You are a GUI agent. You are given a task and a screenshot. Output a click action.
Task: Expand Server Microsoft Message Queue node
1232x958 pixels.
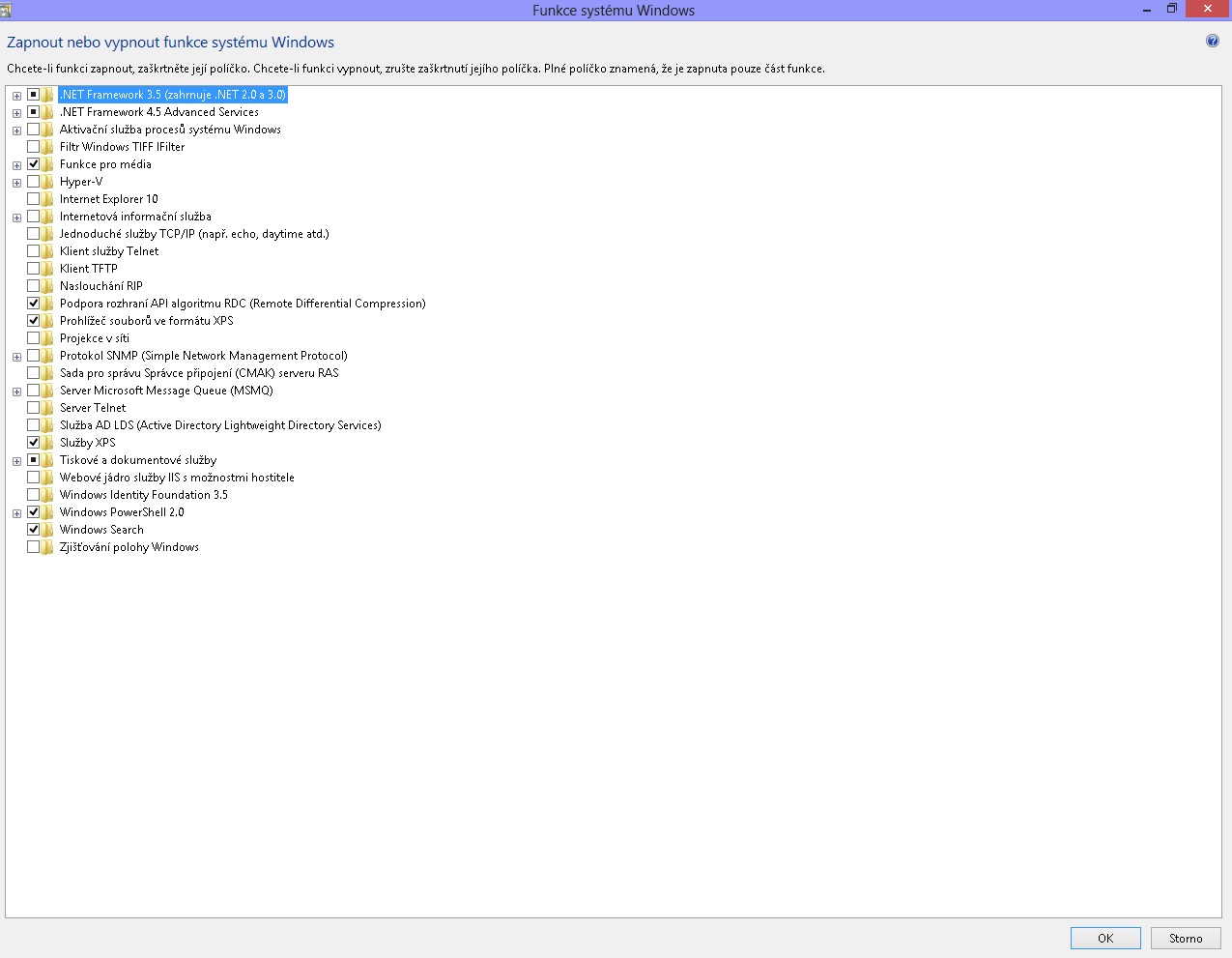(16, 392)
